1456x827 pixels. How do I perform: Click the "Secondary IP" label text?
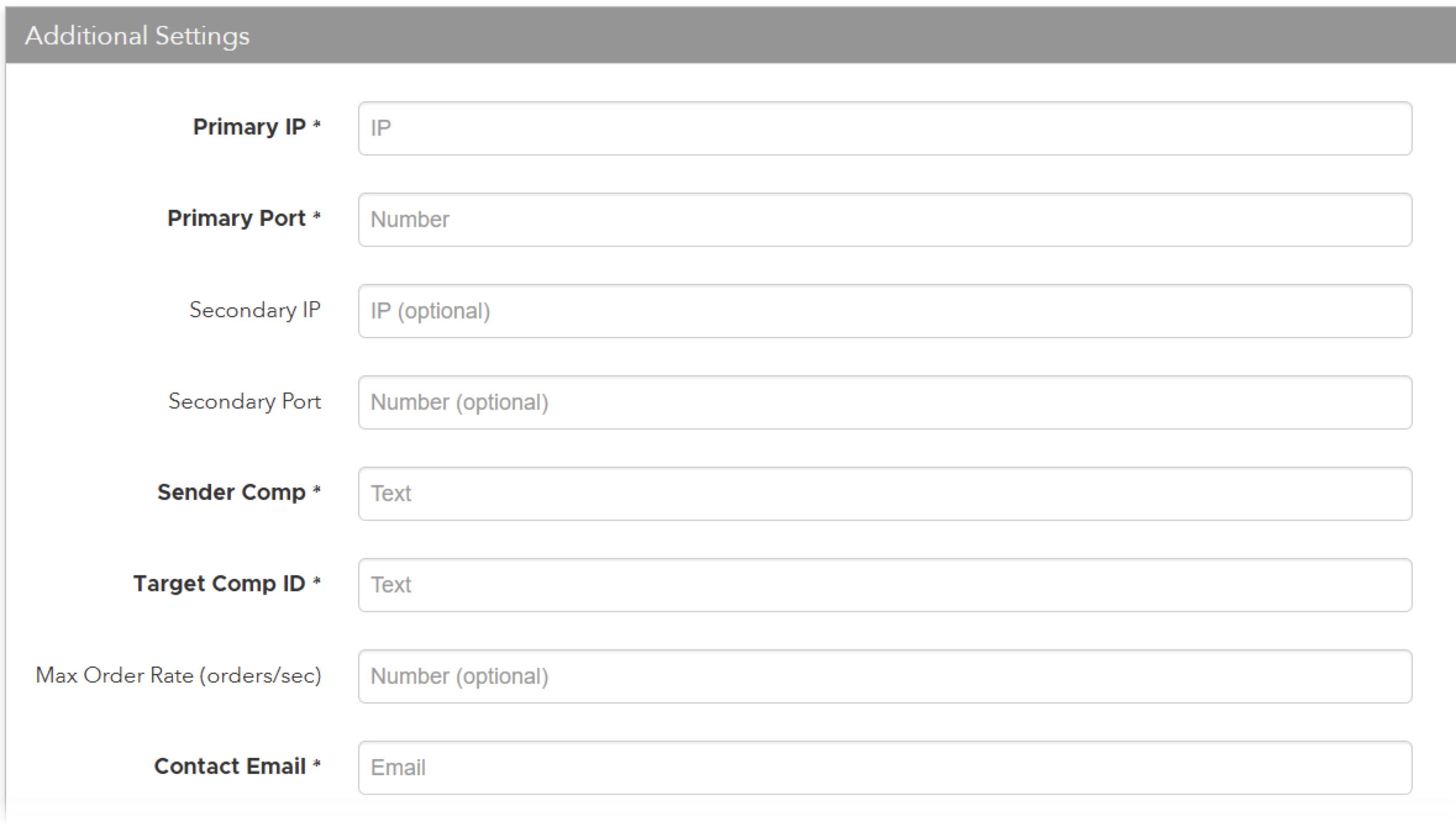click(254, 310)
